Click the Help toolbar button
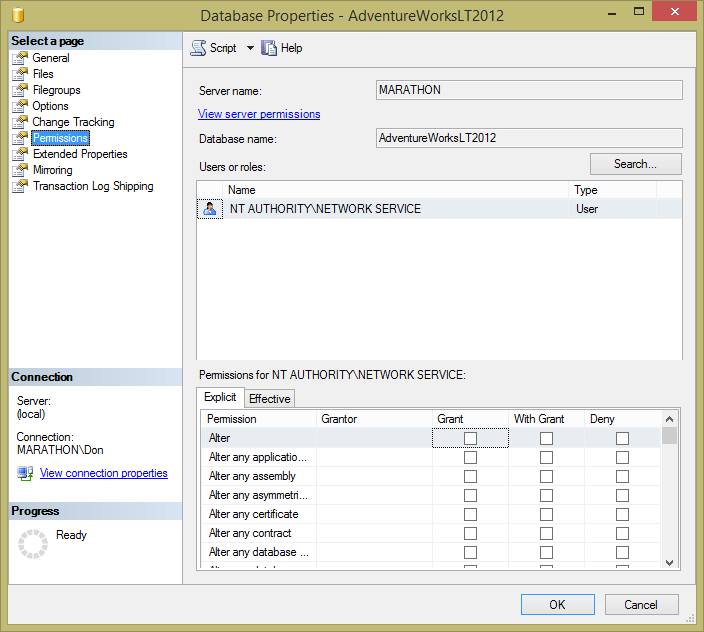Viewport: 704px width, 632px height. pos(282,48)
